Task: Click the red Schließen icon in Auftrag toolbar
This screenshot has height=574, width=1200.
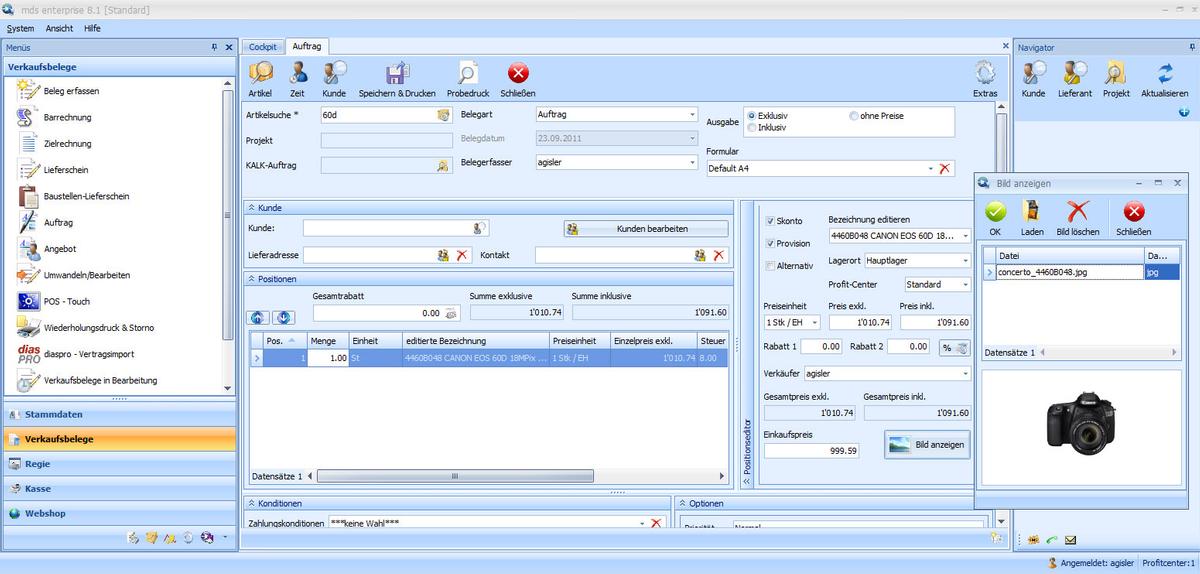Action: (x=518, y=73)
